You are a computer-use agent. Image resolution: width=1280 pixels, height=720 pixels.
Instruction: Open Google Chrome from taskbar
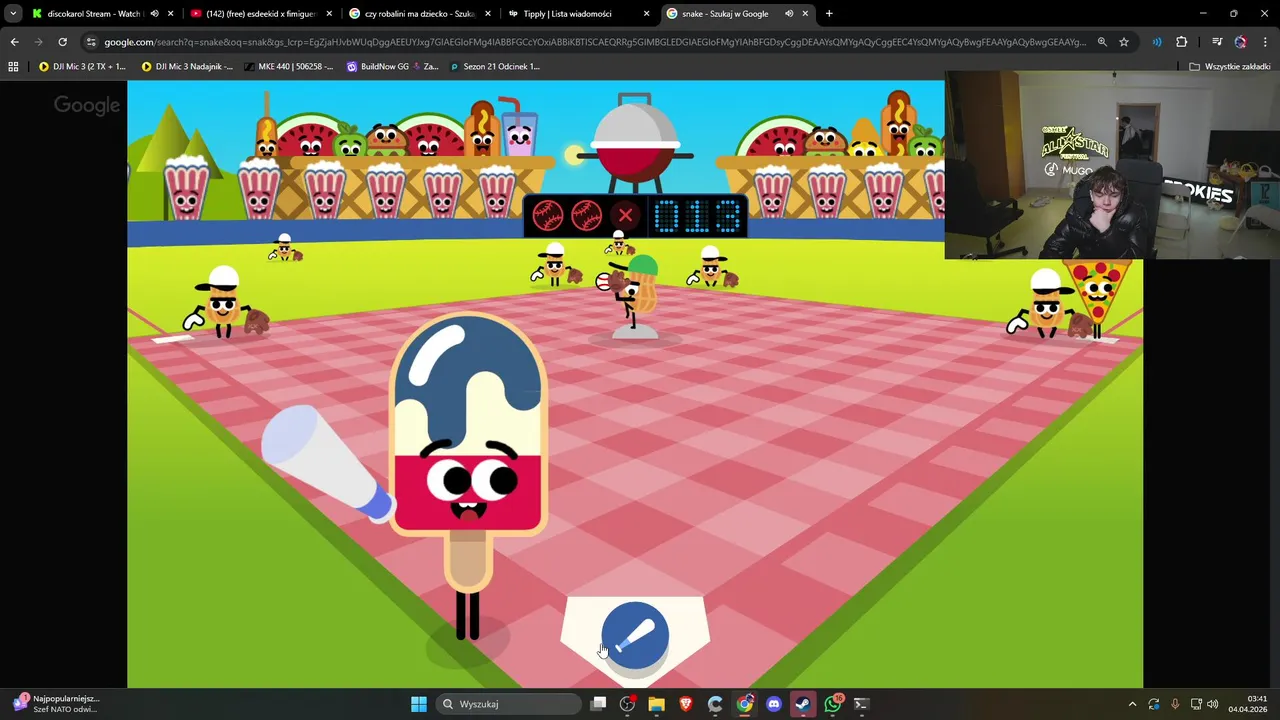tap(745, 704)
